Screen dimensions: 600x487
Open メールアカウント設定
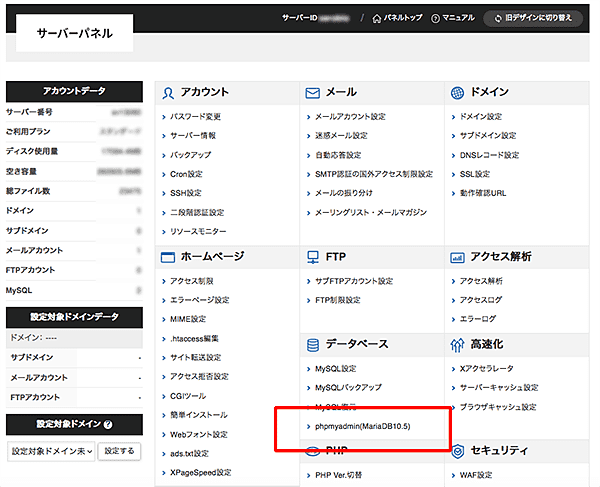tap(350, 117)
